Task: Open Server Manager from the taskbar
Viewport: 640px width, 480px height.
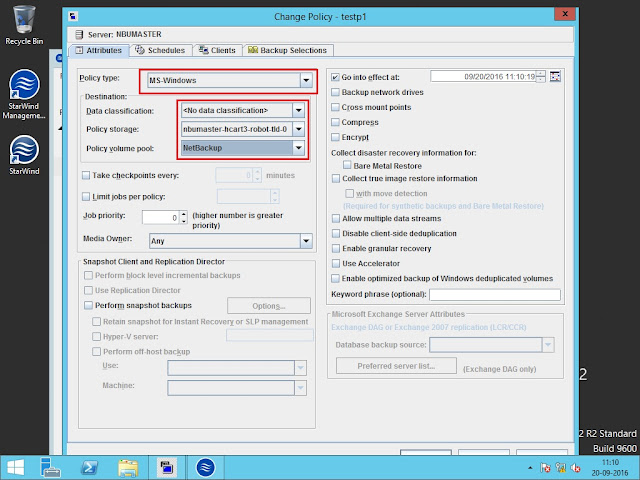Action: coord(50,467)
